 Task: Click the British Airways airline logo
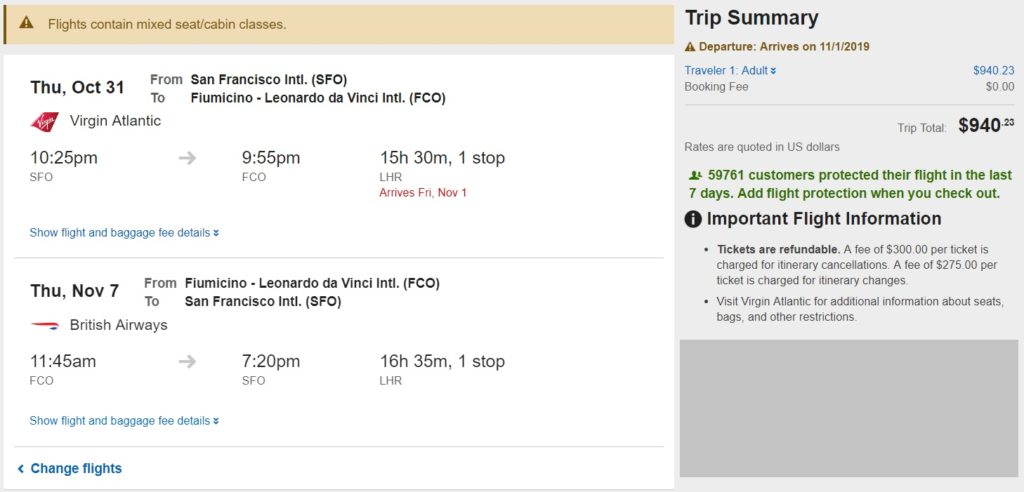pyautogui.click(x=44, y=325)
